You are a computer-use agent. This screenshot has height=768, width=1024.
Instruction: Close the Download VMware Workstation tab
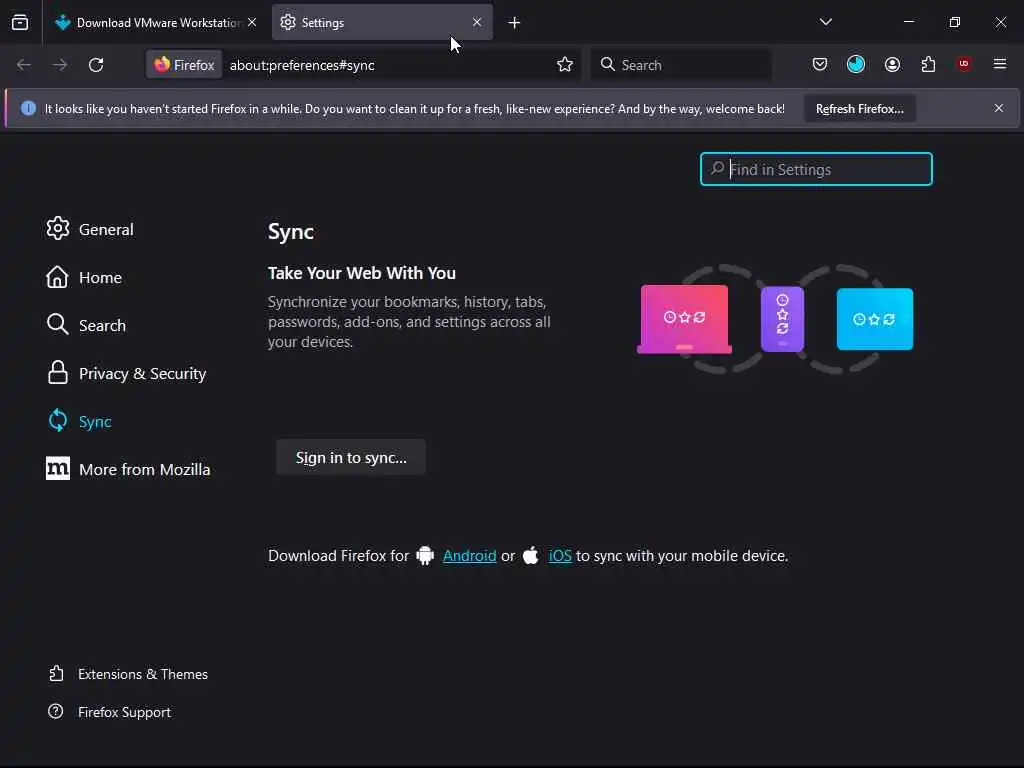(252, 22)
